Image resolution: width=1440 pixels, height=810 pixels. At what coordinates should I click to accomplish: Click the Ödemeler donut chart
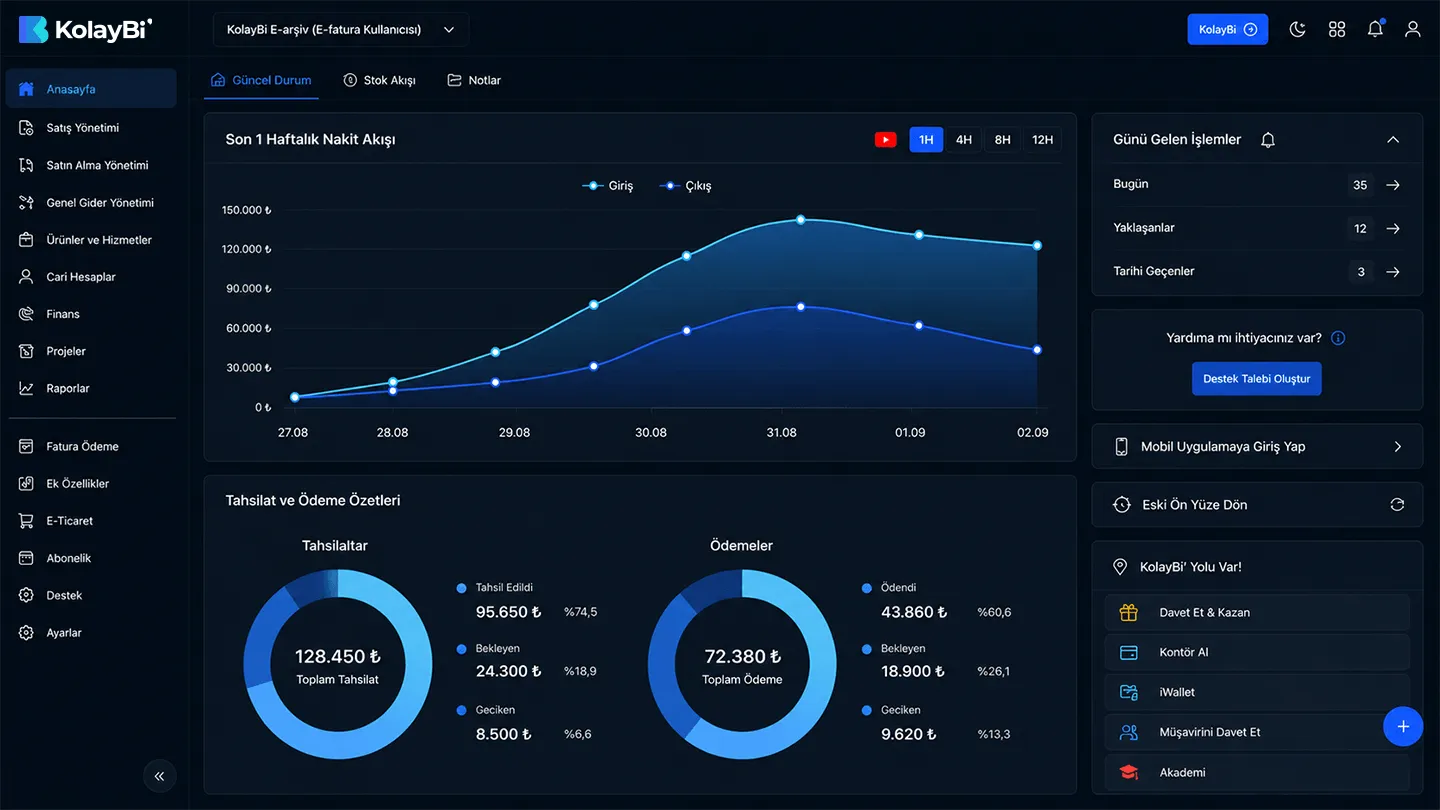pos(742,664)
